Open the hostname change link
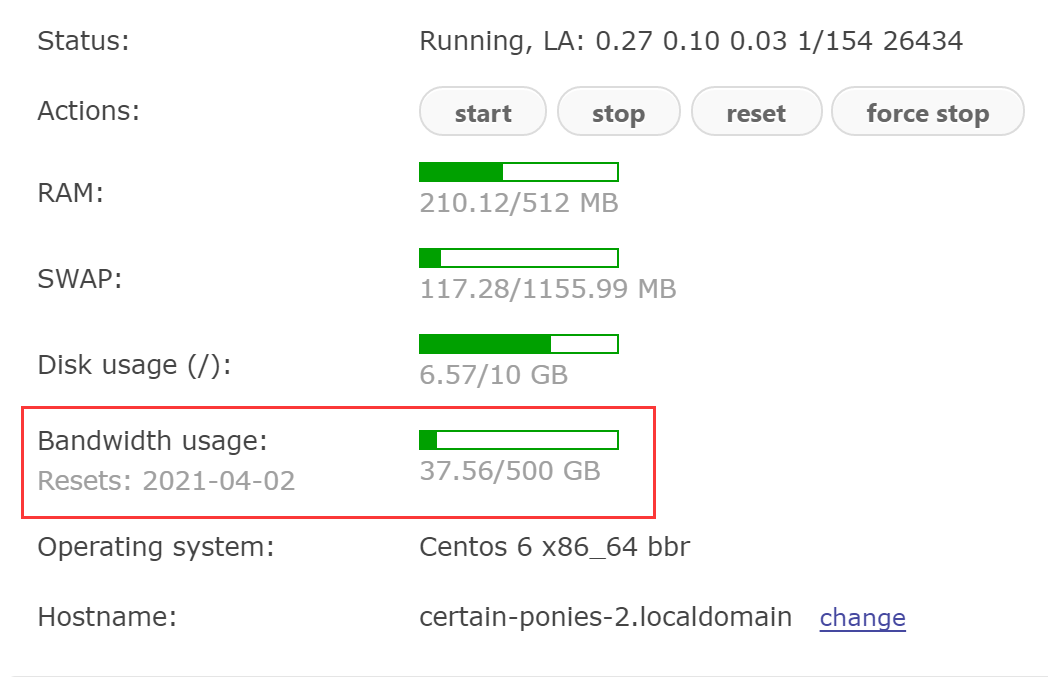 [862, 618]
